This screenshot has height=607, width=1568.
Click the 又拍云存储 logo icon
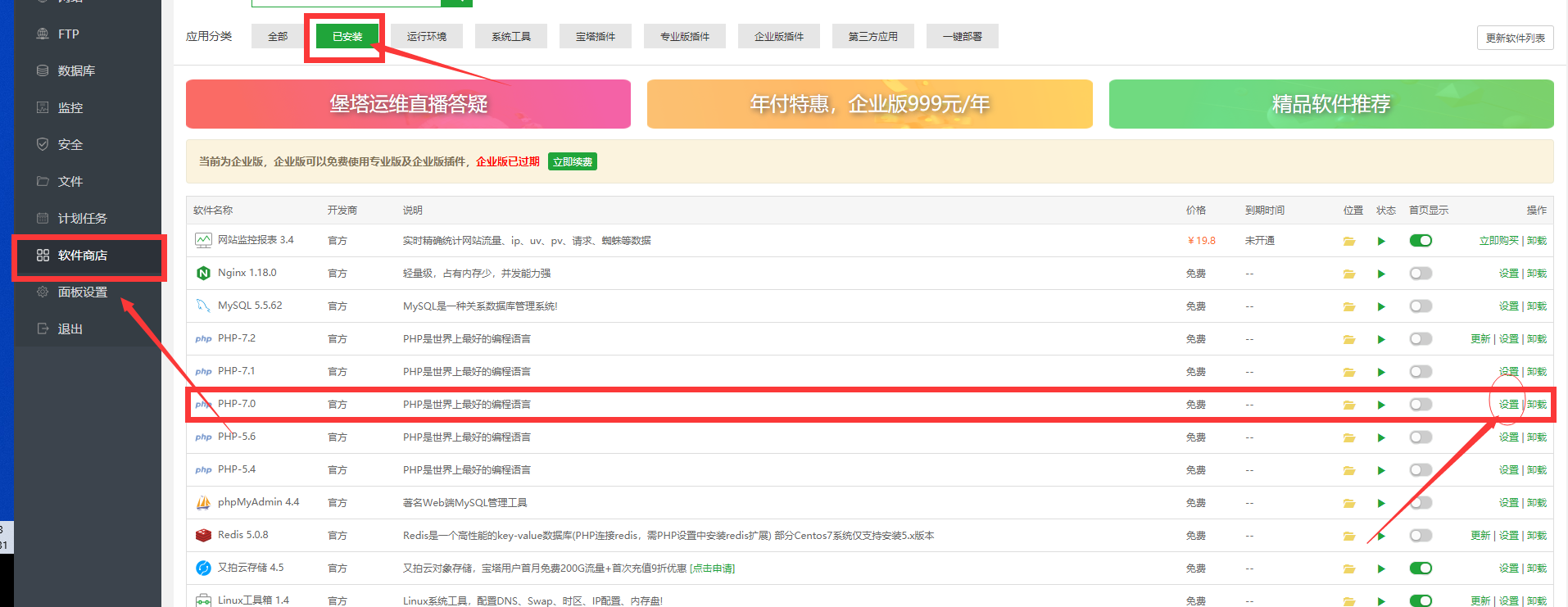pos(203,568)
